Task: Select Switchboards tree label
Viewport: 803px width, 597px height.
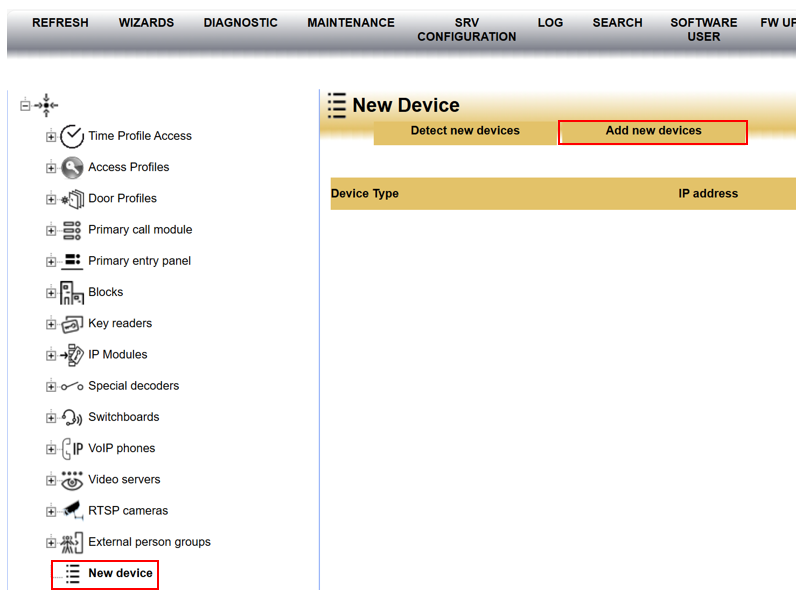Action: pyautogui.click(x=123, y=417)
